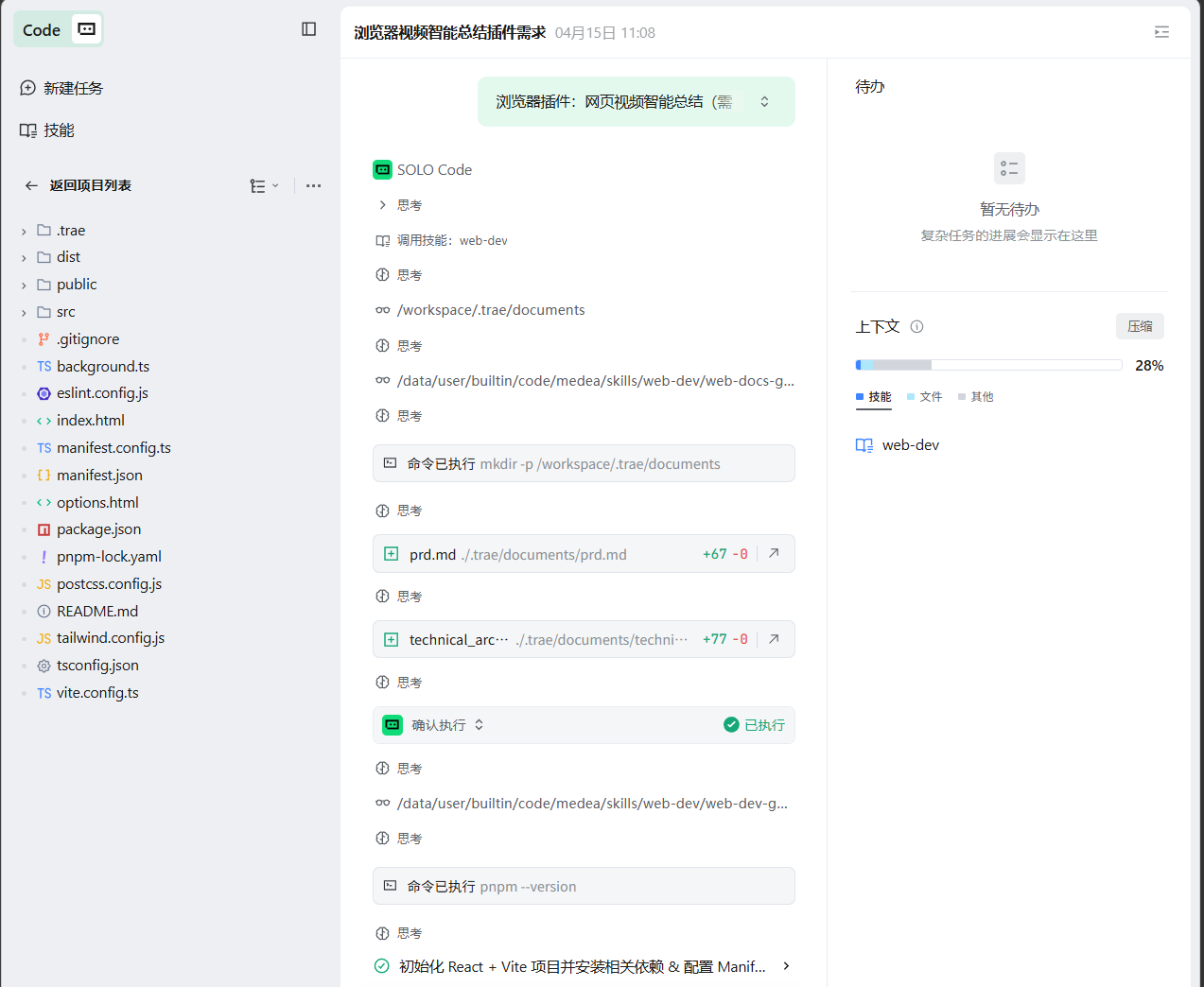Open tsconfig.json file
The height and width of the screenshot is (987, 1204).
(x=88, y=666)
